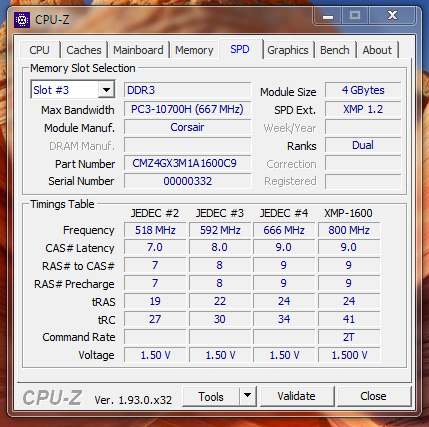429x427 pixels.
Task: Minimize the CPU-Z window
Action: coord(328,16)
